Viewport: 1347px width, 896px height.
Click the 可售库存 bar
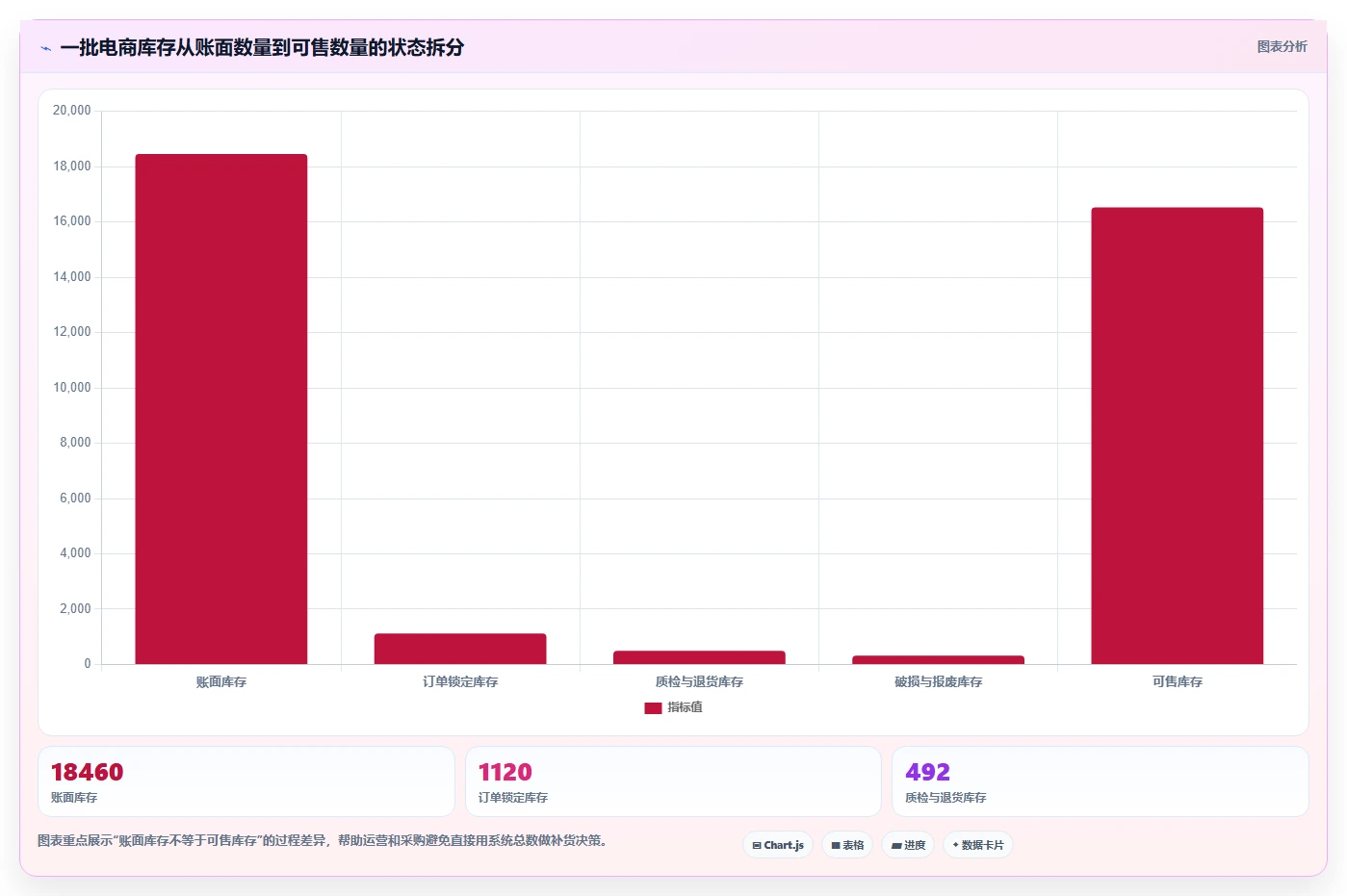point(1177,436)
